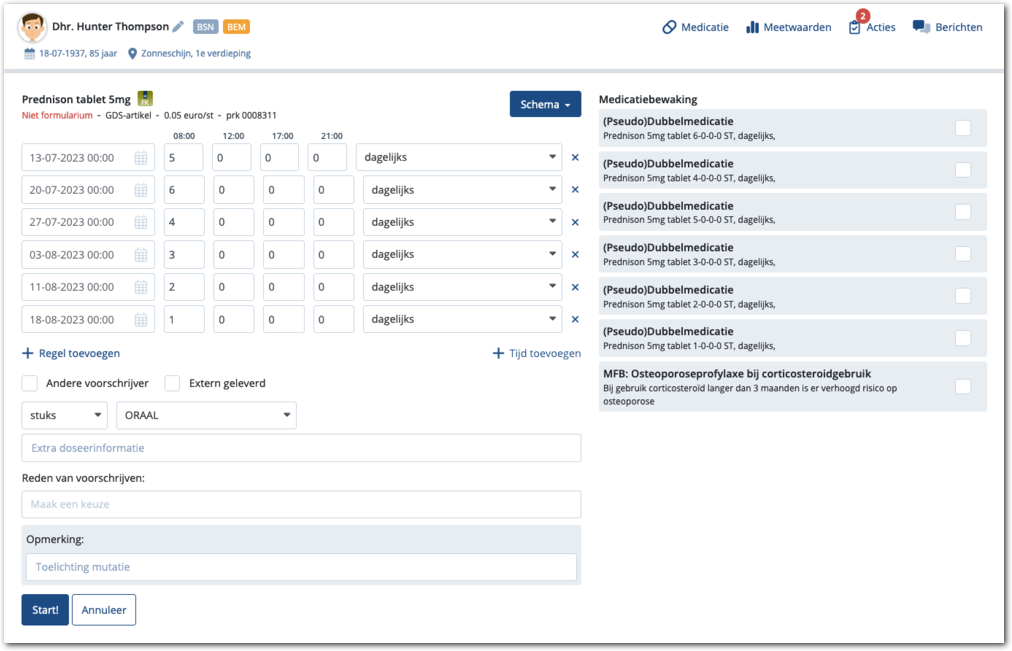Click the FK icon next to Prednison
The width and height of the screenshot is (1012, 651).
pos(145,99)
